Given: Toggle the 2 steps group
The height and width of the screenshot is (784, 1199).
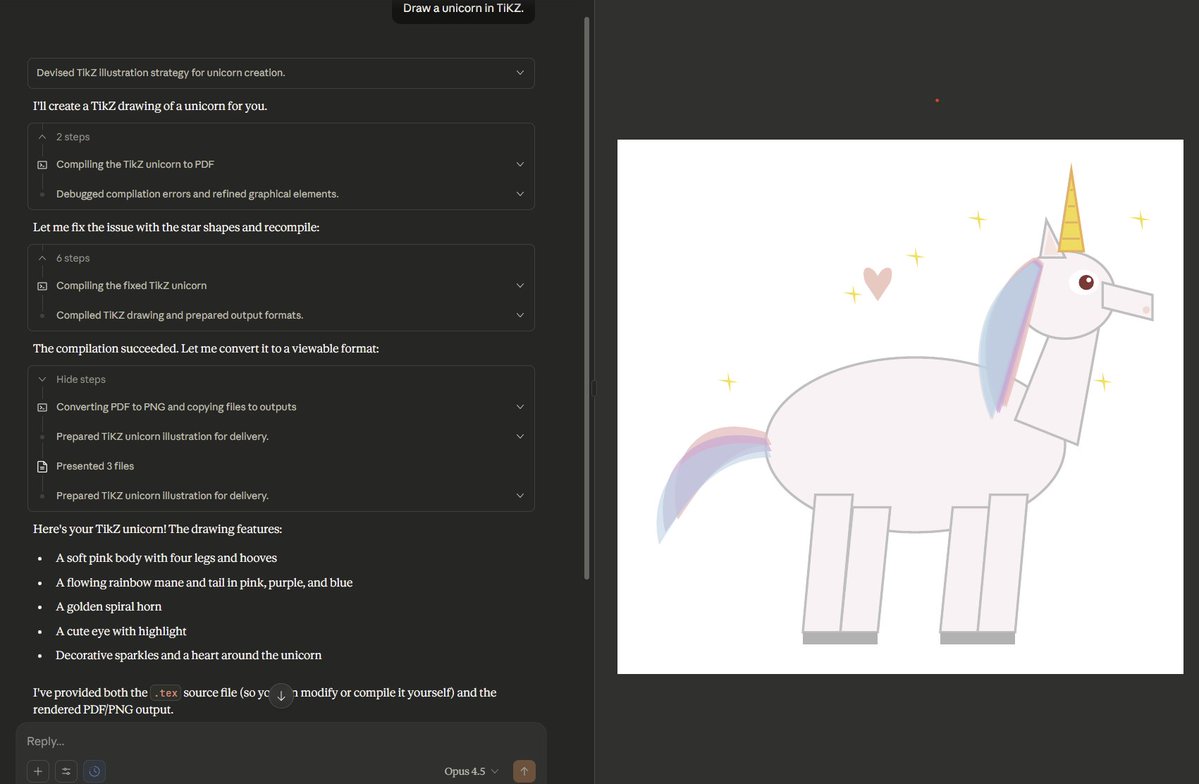Looking at the screenshot, I should coord(72,137).
